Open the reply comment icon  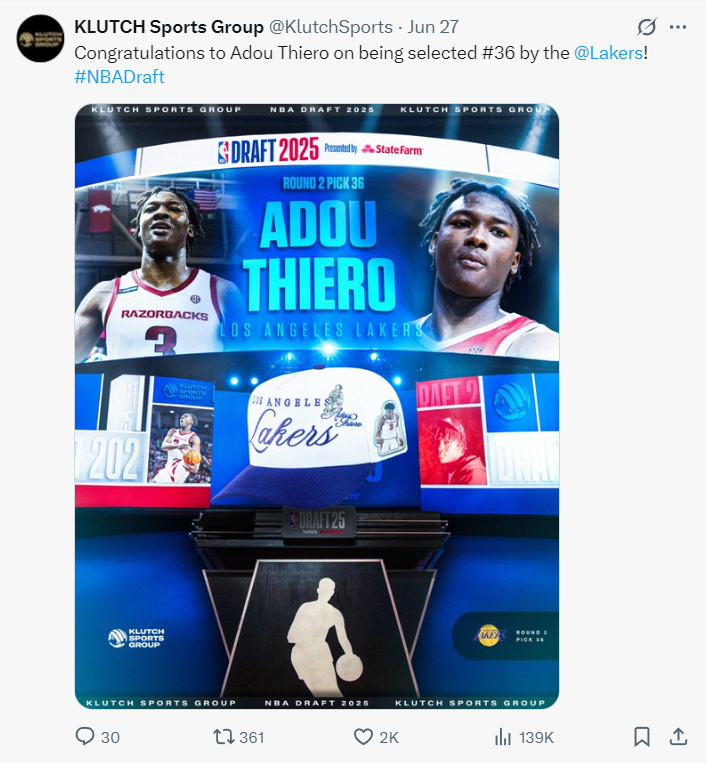pos(85,736)
